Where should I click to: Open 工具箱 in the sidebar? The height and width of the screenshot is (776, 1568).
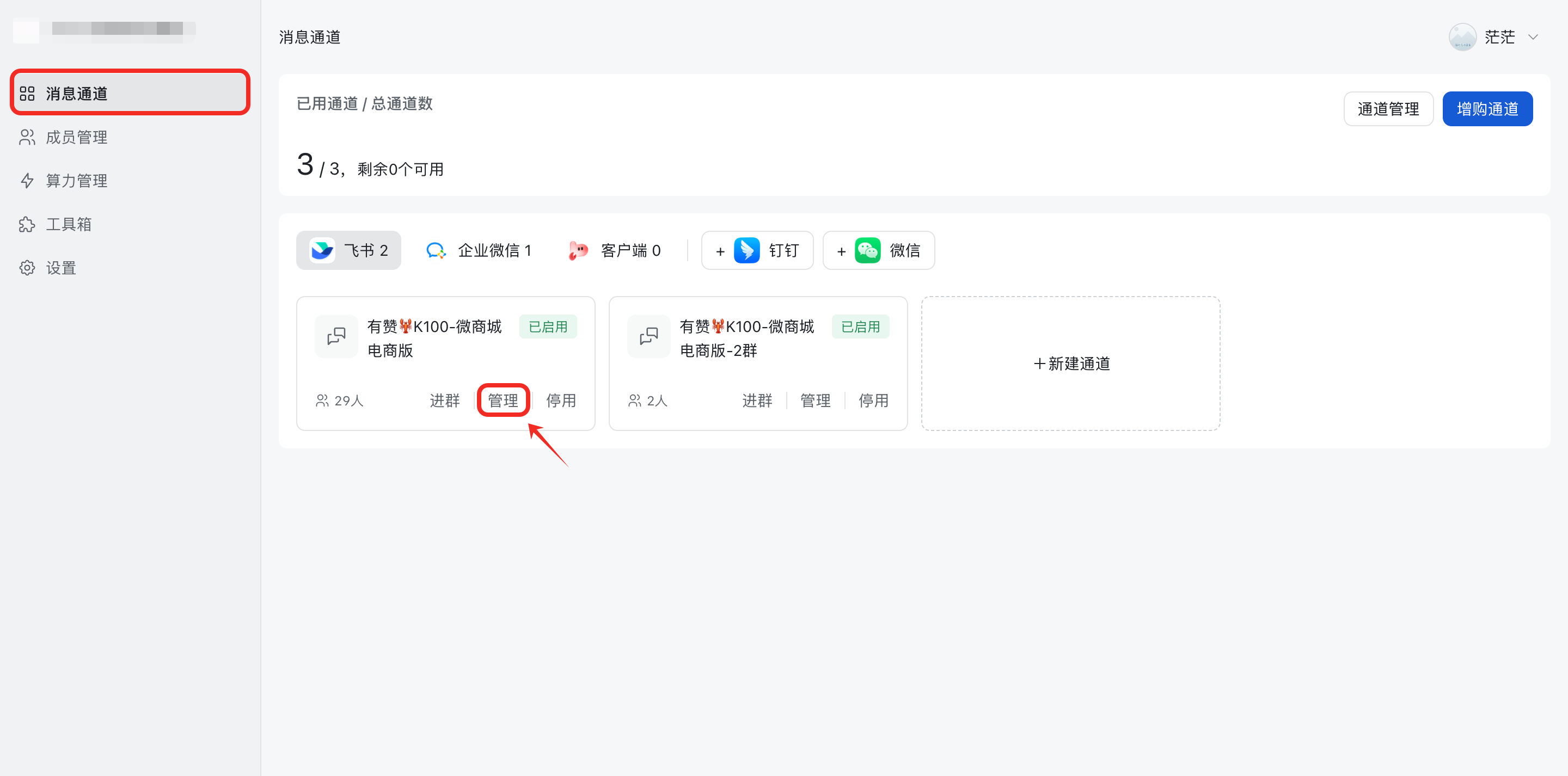(x=130, y=224)
